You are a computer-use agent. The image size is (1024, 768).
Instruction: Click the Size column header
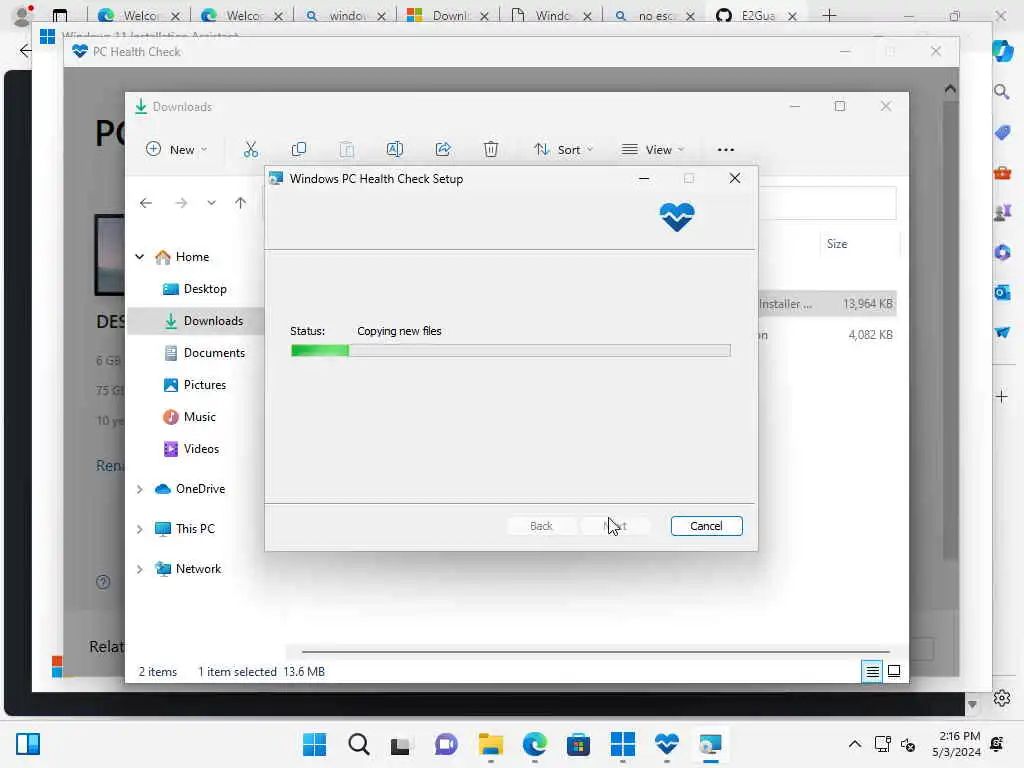pyautogui.click(x=837, y=244)
